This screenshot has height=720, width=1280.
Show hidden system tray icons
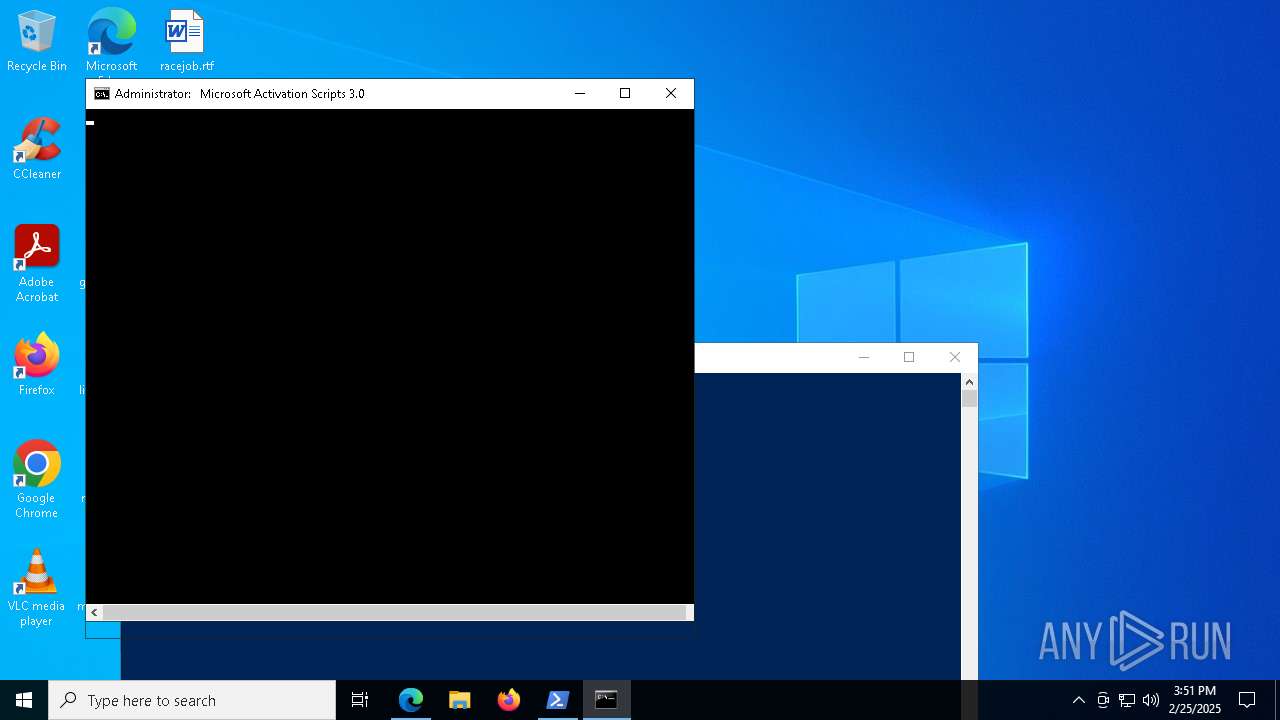click(x=1079, y=700)
